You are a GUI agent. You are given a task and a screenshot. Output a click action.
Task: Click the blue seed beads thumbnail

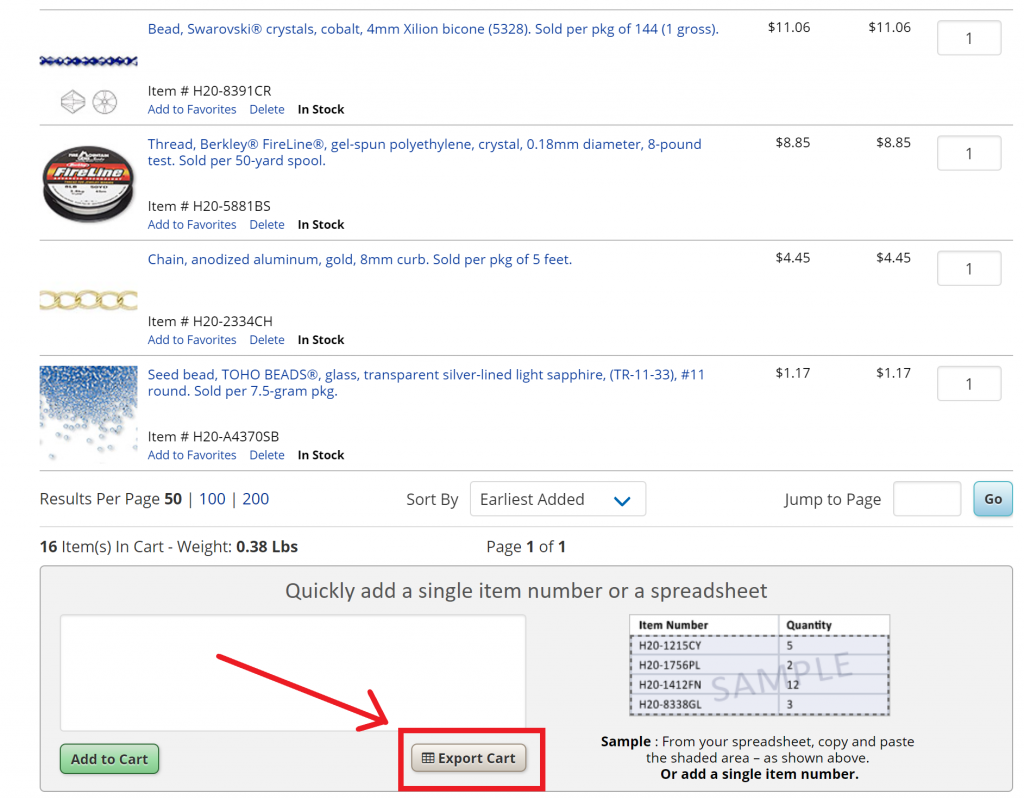(89, 414)
